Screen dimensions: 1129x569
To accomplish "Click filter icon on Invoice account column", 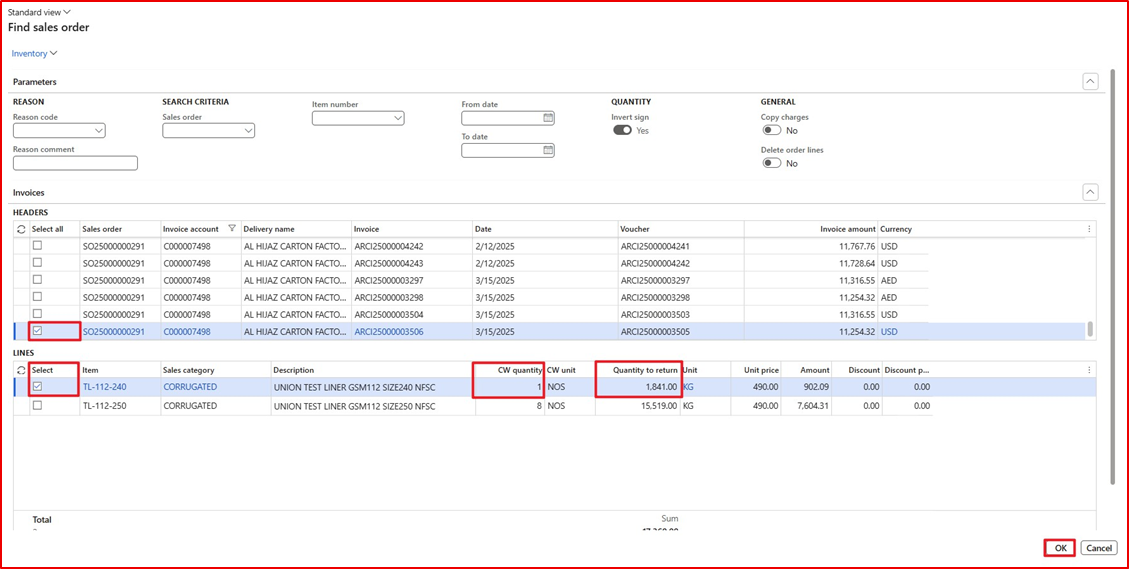I will point(232,229).
